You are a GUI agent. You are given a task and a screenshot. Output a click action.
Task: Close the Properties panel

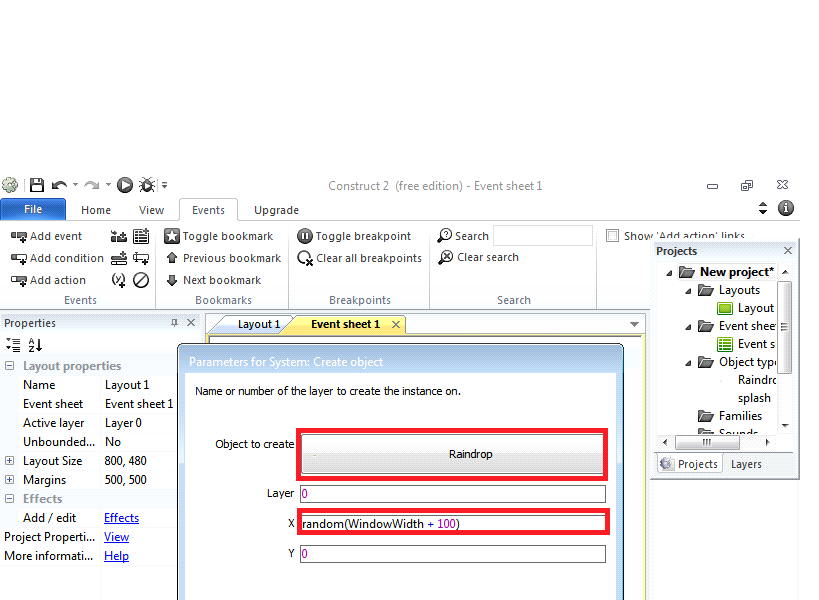point(191,323)
